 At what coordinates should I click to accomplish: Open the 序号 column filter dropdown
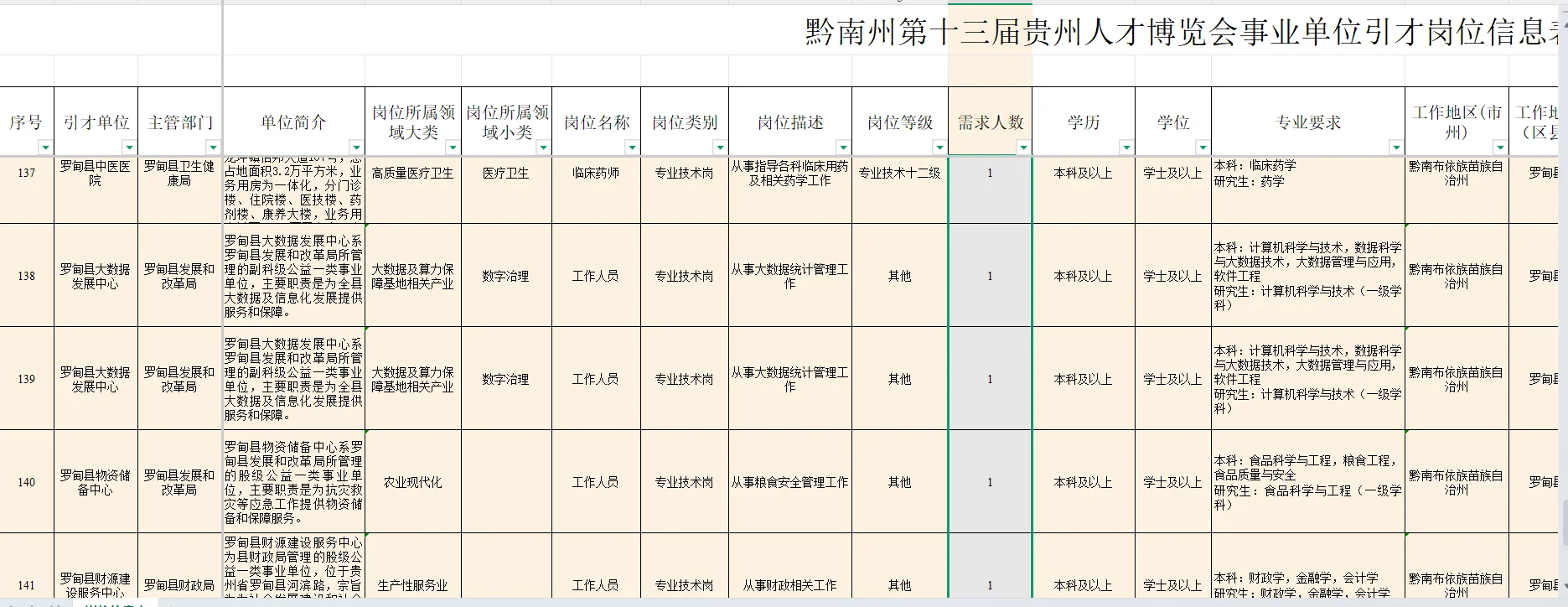pyautogui.click(x=45, y=148)
